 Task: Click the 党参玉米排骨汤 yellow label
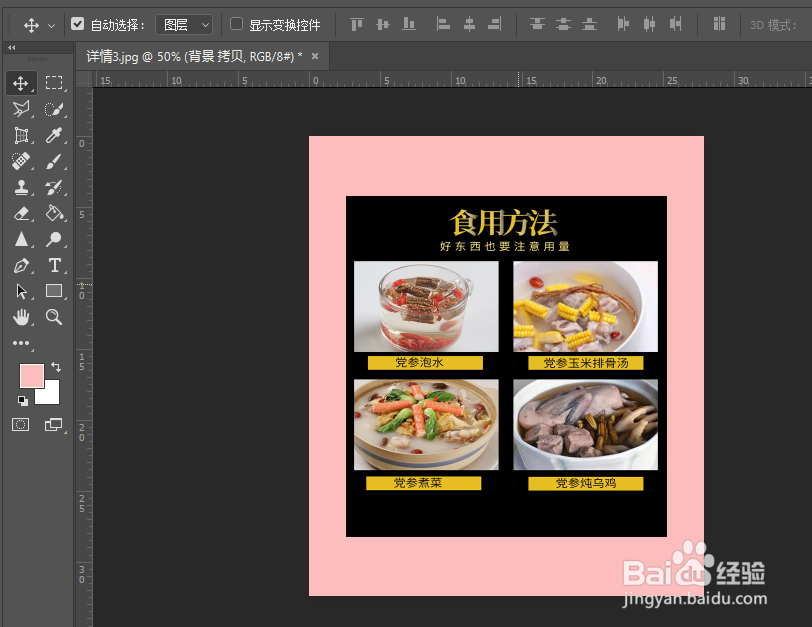(x=586, y=363)
